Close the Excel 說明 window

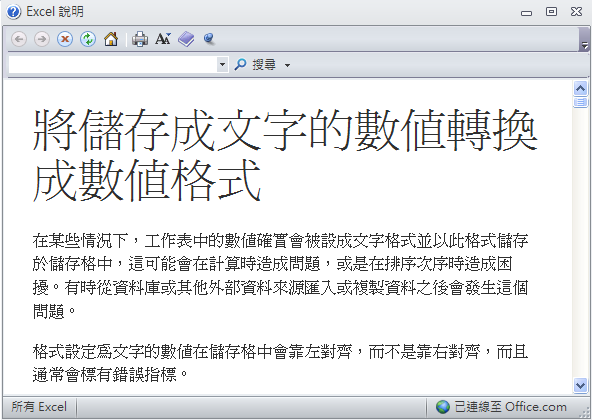577,12
